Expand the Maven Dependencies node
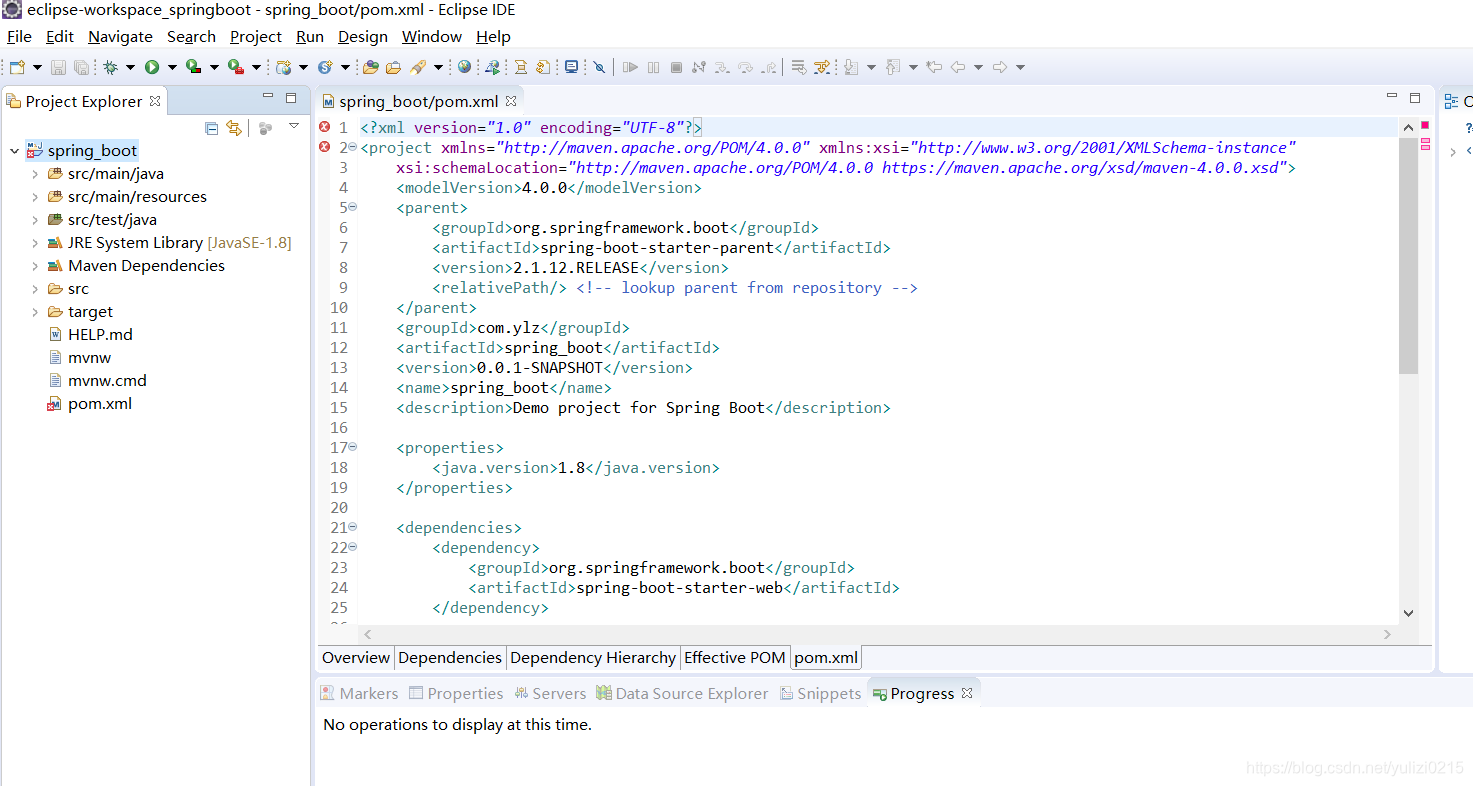This screenshot has width=1473, height=786. click(x=35, y=266)
